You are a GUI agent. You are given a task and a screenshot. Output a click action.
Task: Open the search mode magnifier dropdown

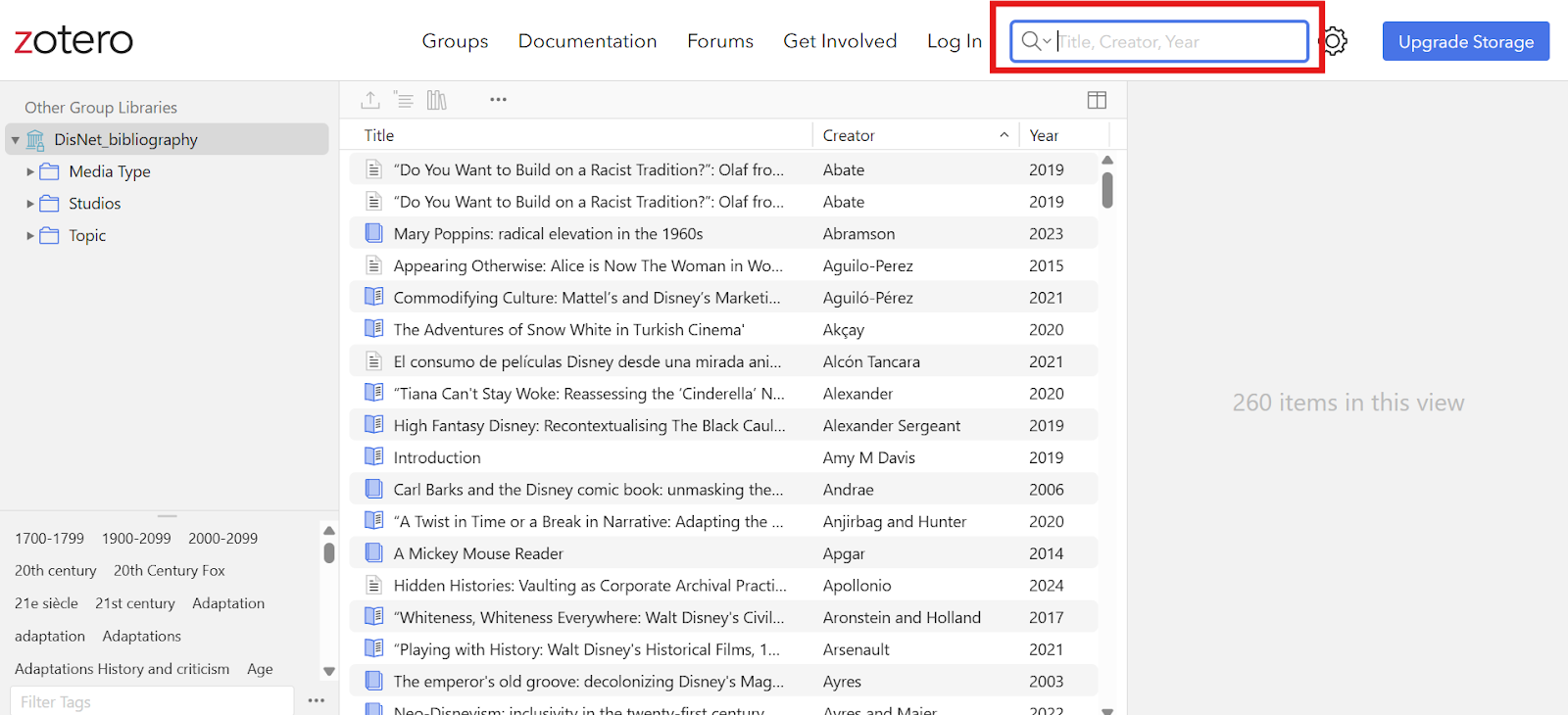[x=1036, y=41]
